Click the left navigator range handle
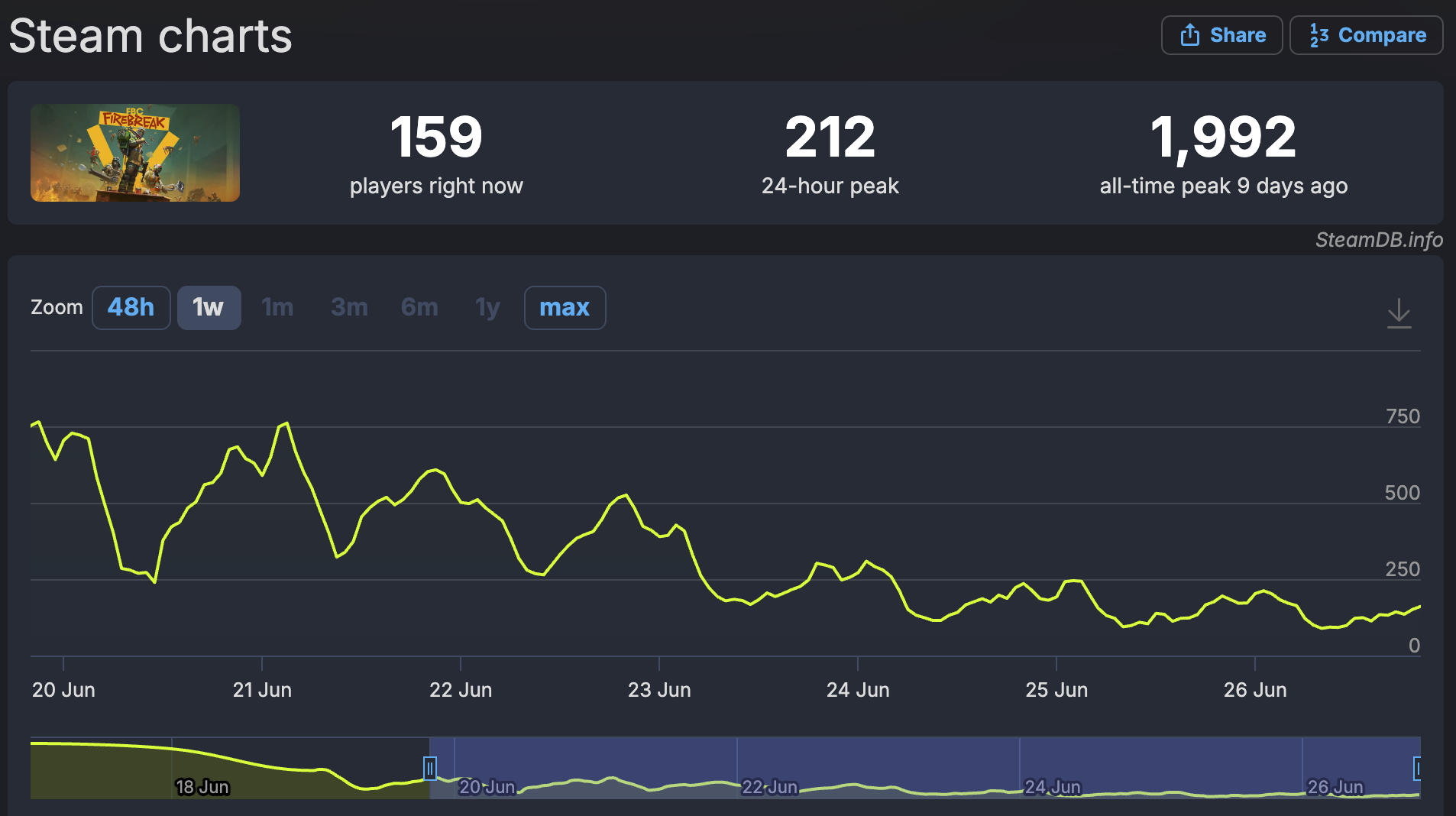Viewport: 1456px width, 816px height. [x=430, y=768]
